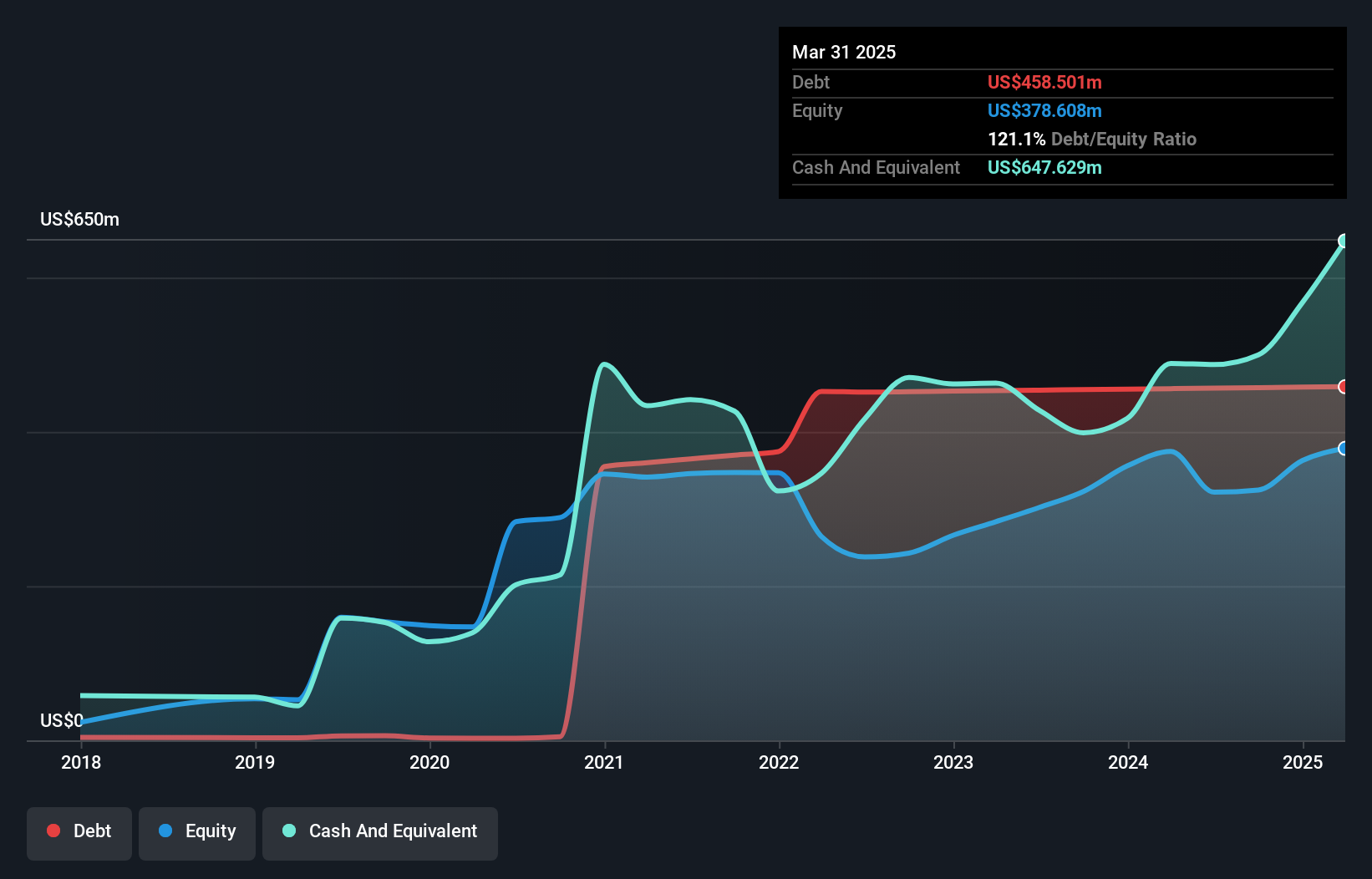The width and height of the screenshot is (1372, 879).
Task: Click the red Debt legend dot icon
Action: pyautogui.click(x=53, y=831)
